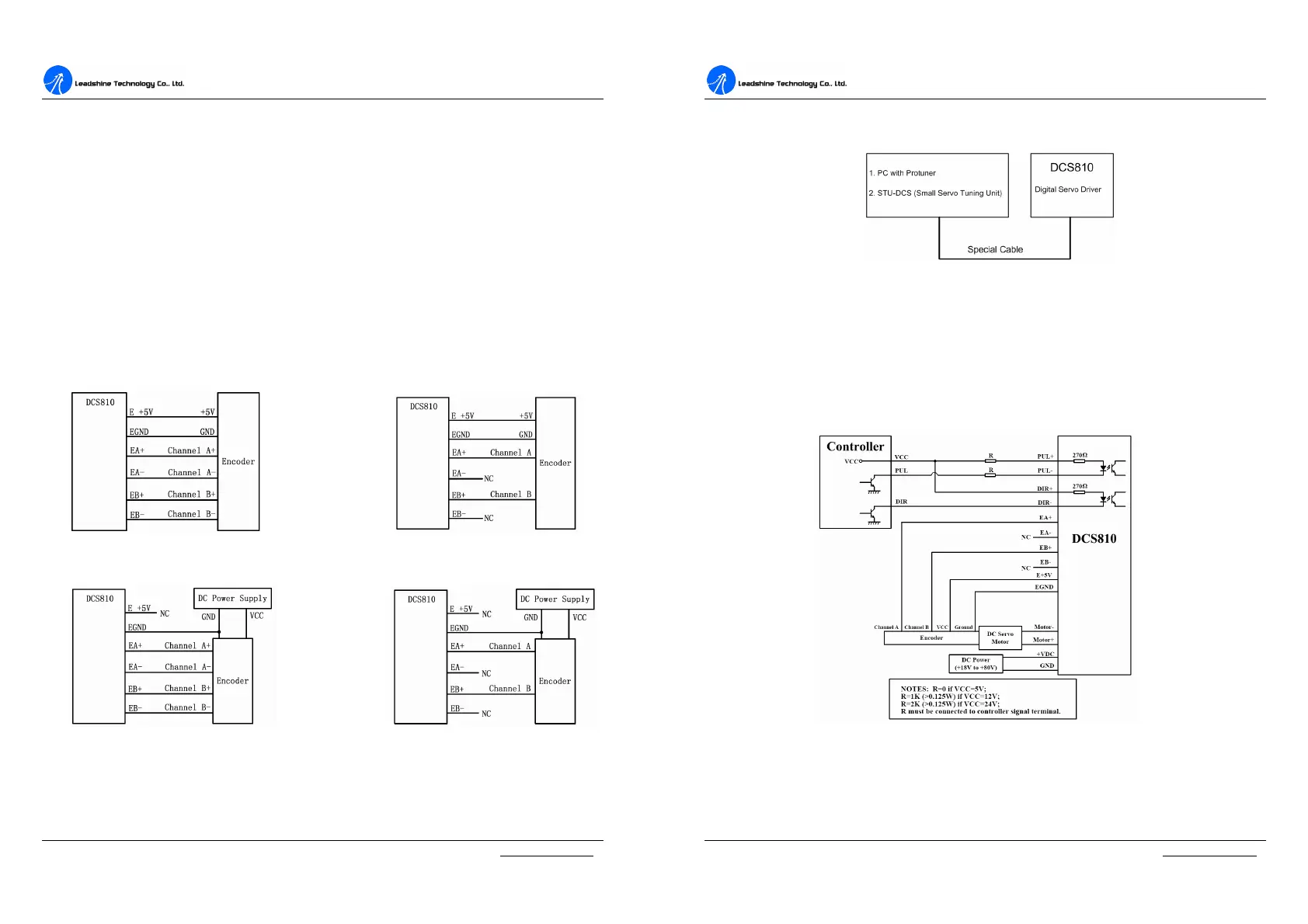
Task: Select the 'Ground' encoder pin label
Action: [964, 627]
